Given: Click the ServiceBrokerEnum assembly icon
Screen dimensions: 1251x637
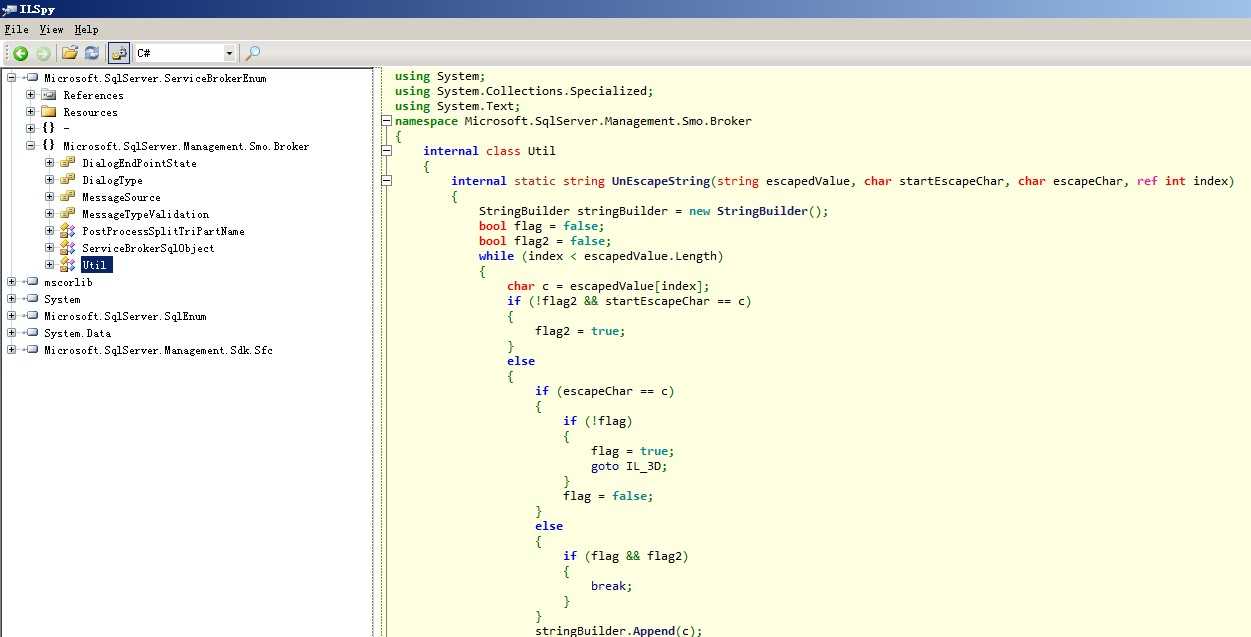Looking at the screenshot, I should [30, 78].
